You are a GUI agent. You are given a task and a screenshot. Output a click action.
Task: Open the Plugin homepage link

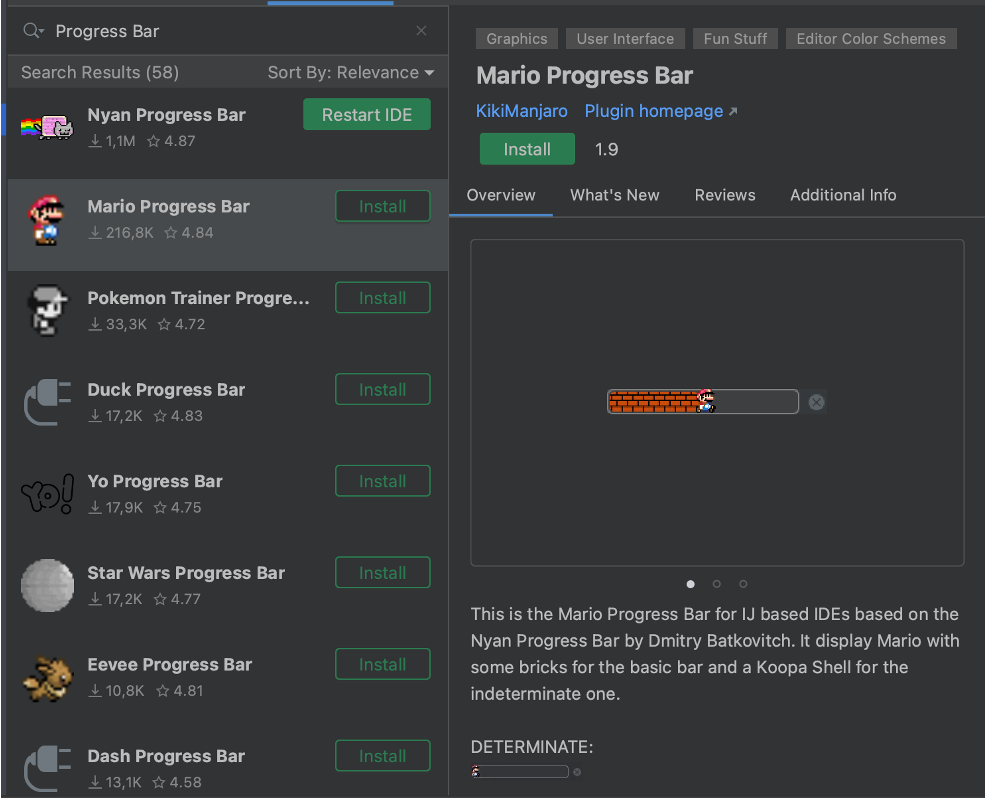660,111
